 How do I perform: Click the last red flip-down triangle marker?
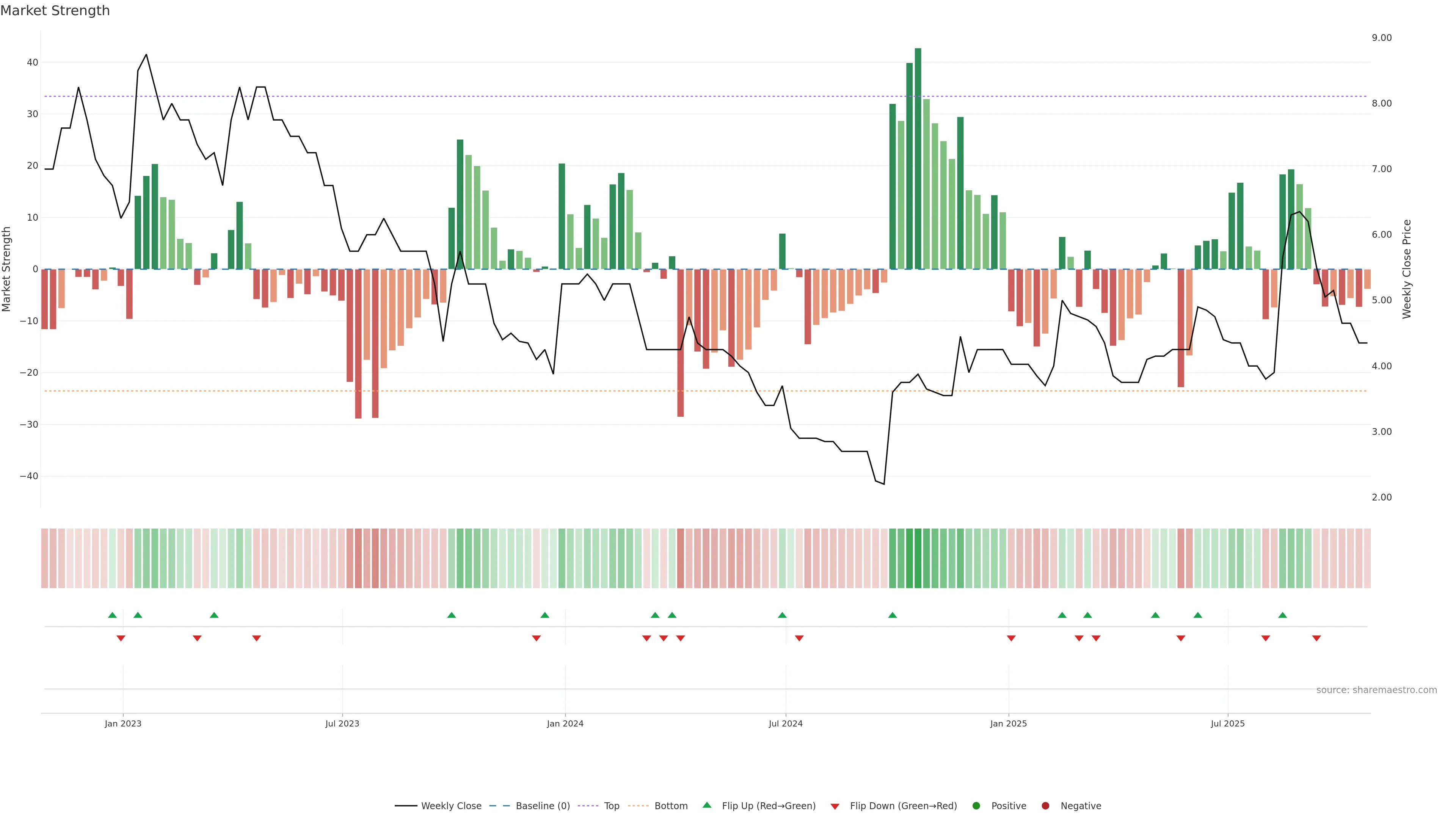pyautogui.click(x=1316, y=638)
